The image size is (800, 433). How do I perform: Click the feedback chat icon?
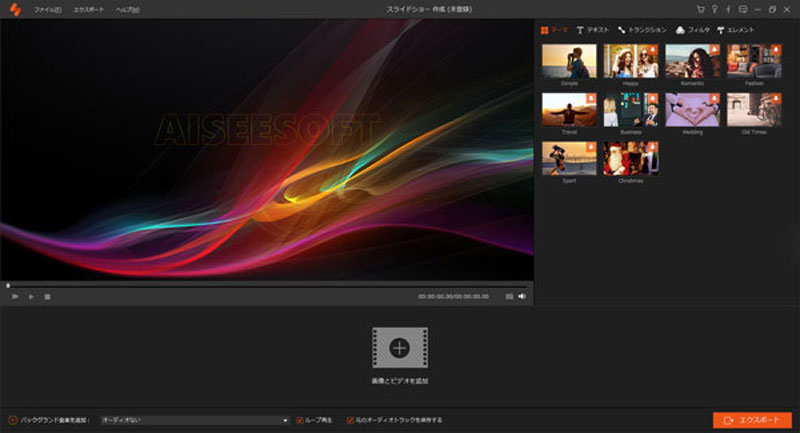(741, 9)
